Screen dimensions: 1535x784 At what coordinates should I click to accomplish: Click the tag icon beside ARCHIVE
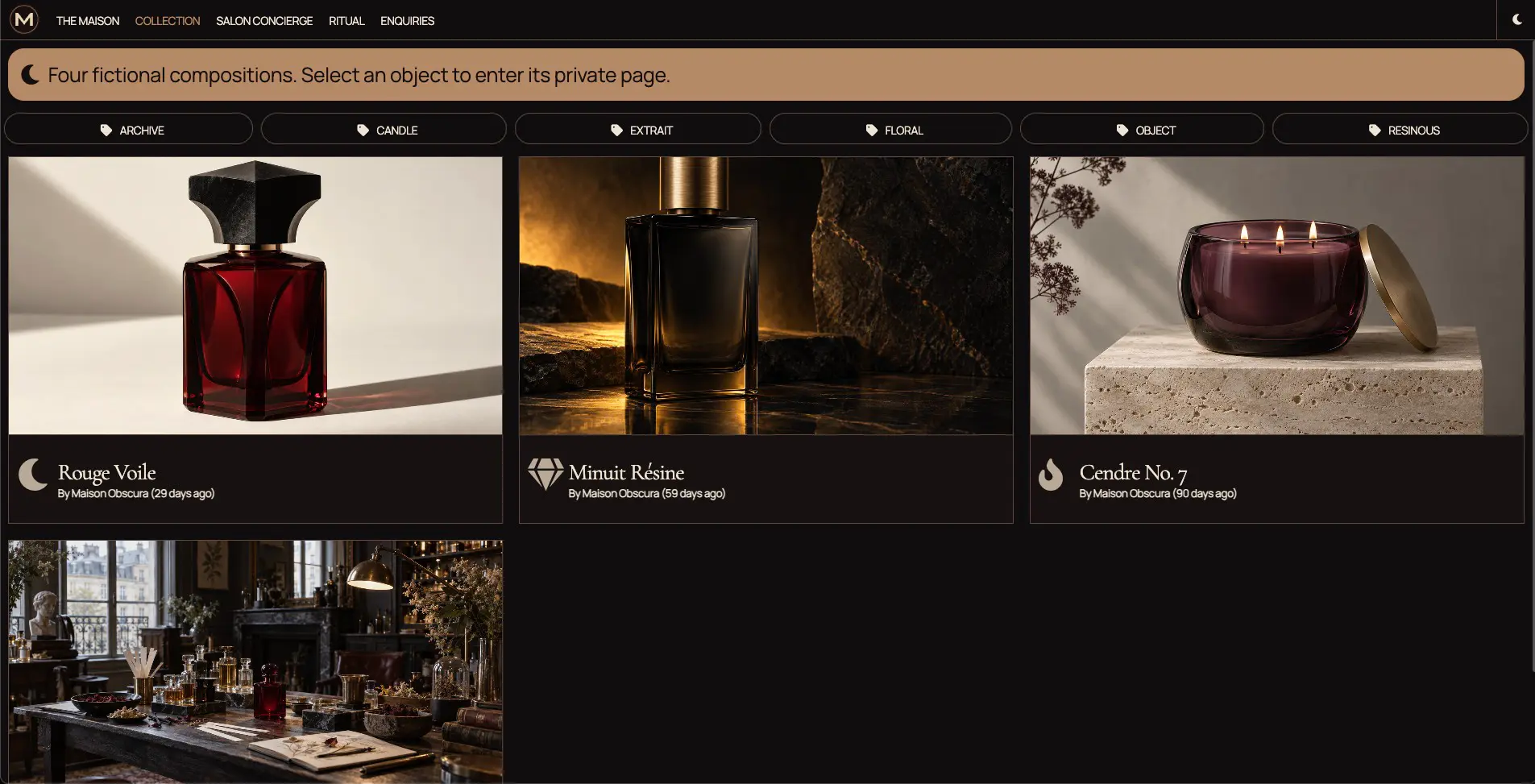(106, 130)
